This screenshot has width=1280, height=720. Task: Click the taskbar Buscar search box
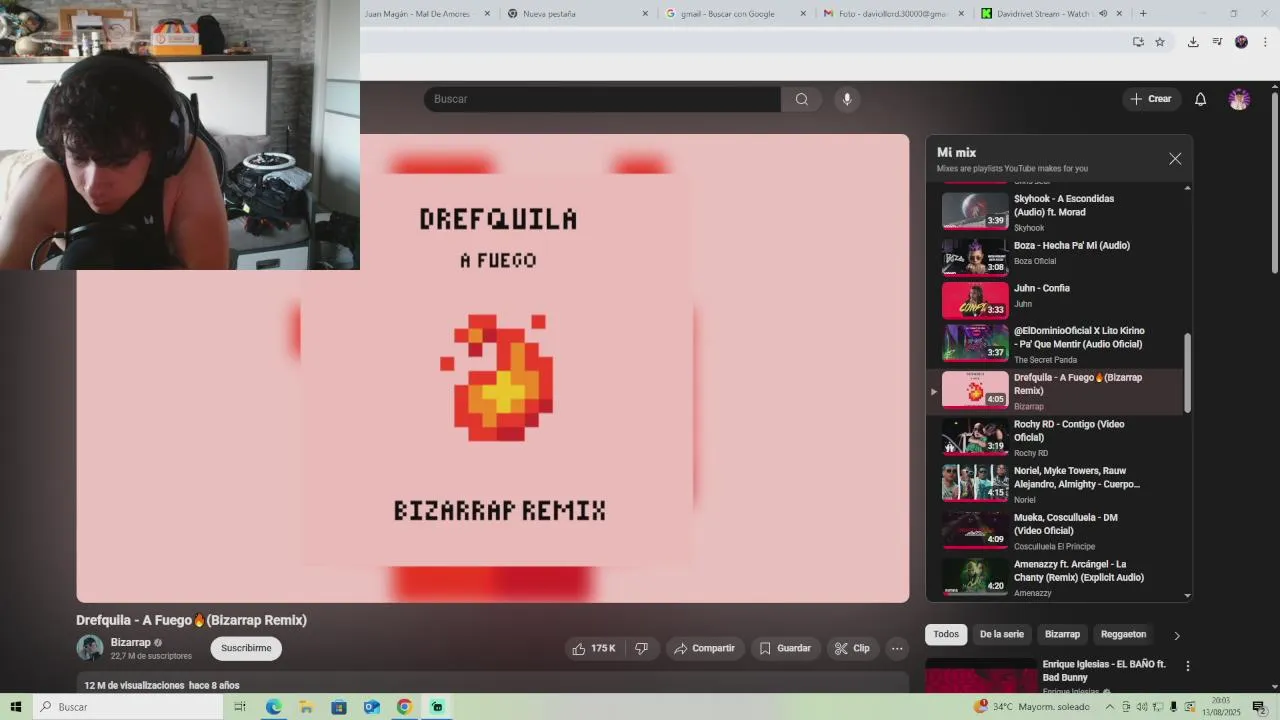[128, 707]
